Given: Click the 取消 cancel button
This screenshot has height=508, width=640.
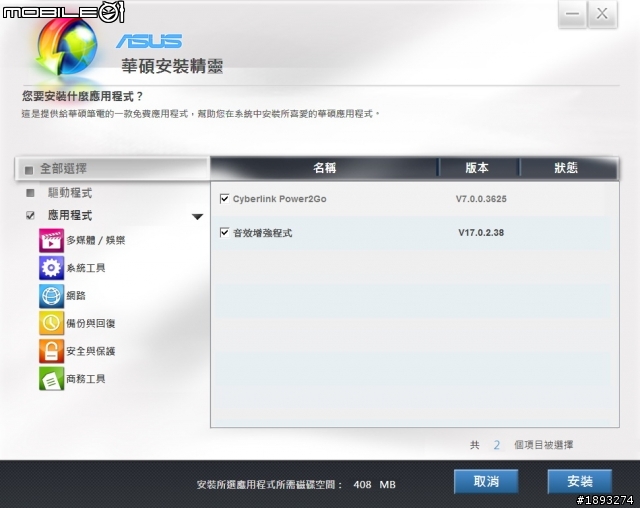Looking at the screenshot, I should pyautogui.click(x=486, y=481).
